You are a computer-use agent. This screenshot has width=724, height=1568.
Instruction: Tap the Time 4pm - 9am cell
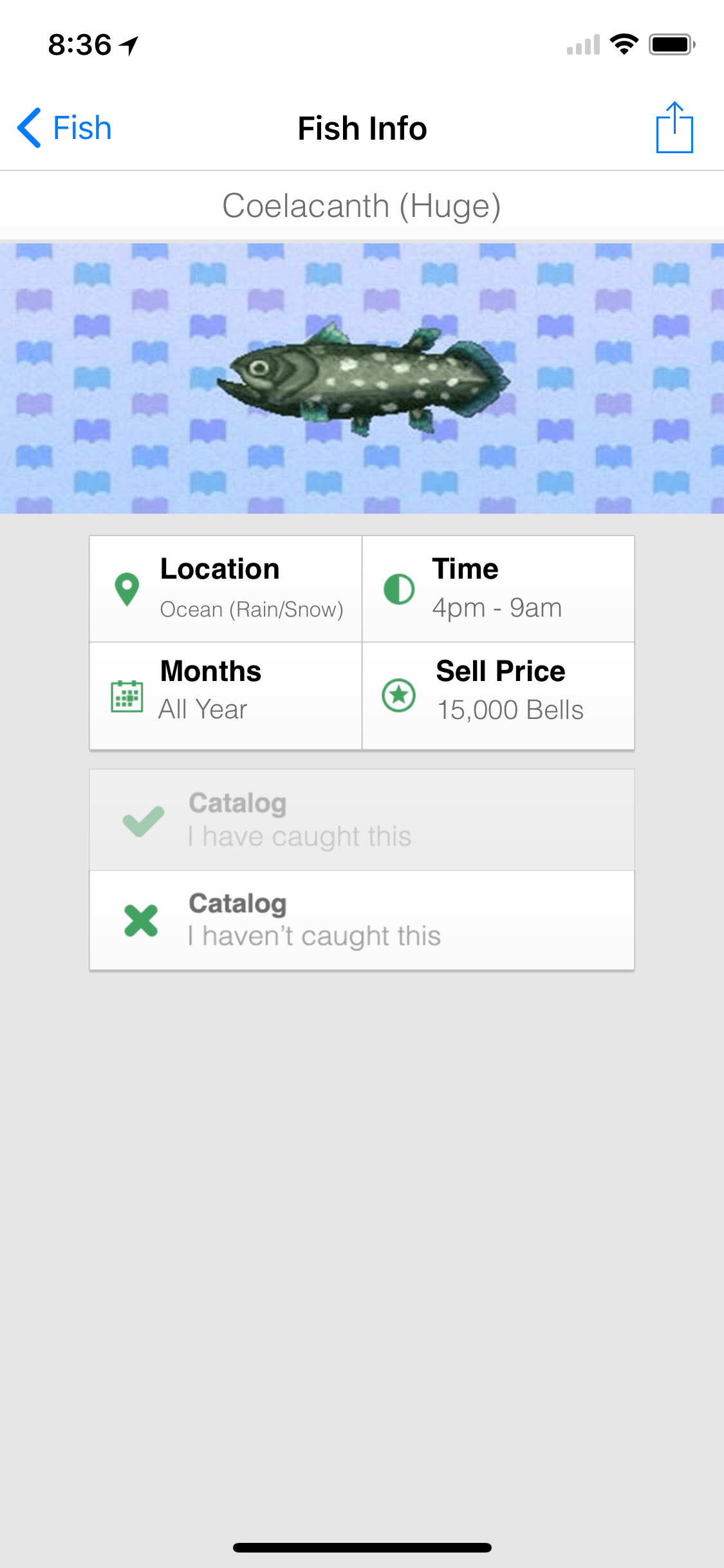(498, 588)
